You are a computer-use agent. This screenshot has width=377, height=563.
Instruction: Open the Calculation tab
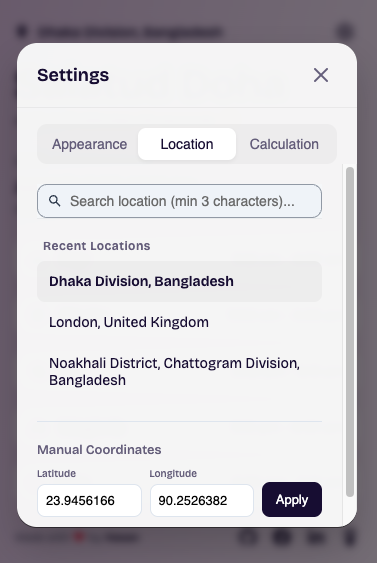click(x=284, y=144)
